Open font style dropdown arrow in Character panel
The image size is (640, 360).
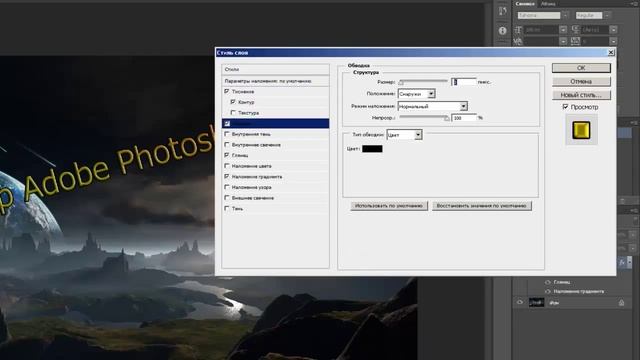(607, 16)
